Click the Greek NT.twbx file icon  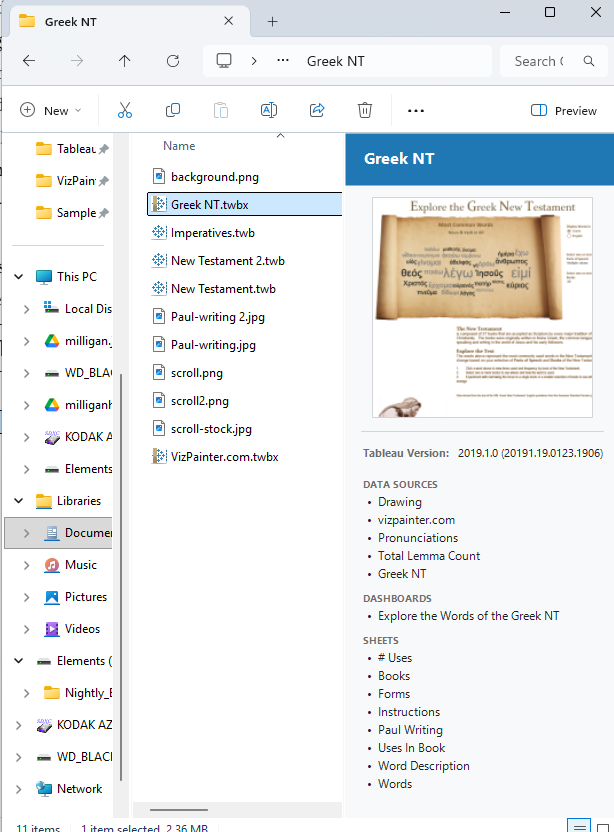click(x=159, y=204)
